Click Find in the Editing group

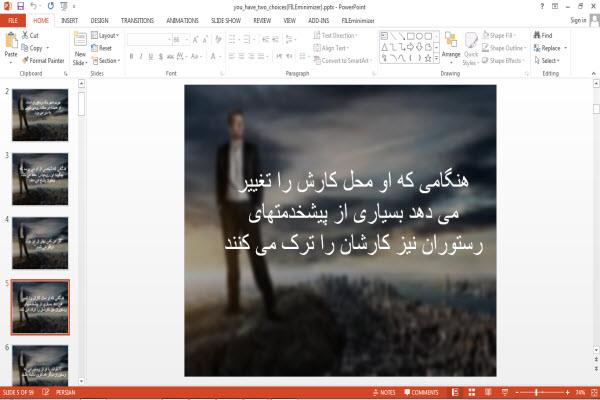543,35
